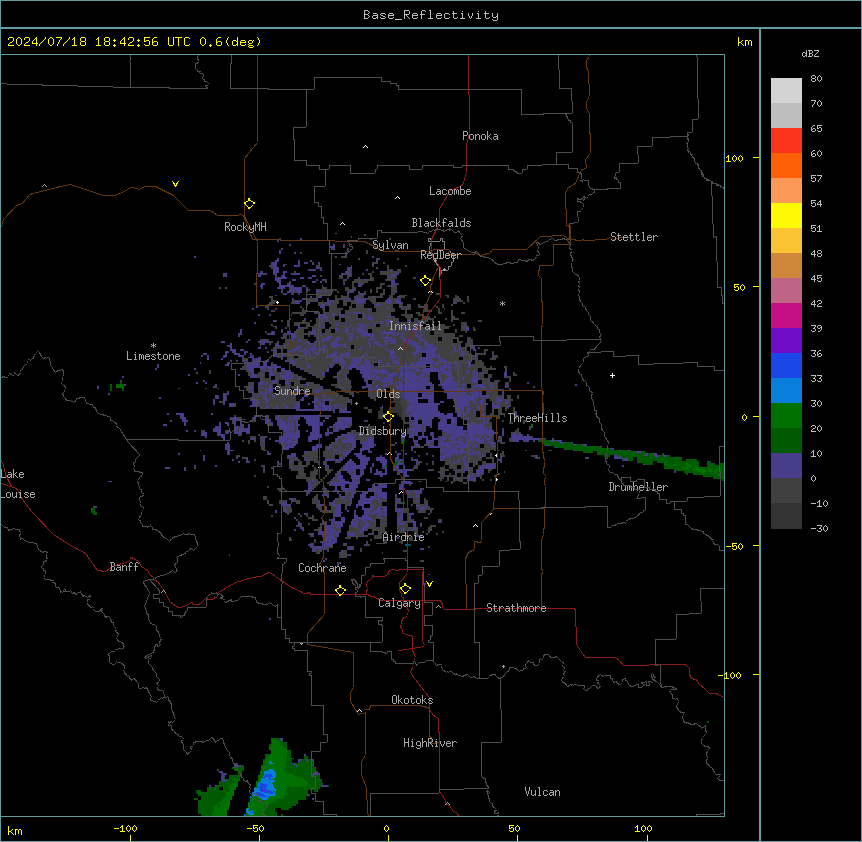Select the purple swatch below 39 in legend

(x=786, y=341)
